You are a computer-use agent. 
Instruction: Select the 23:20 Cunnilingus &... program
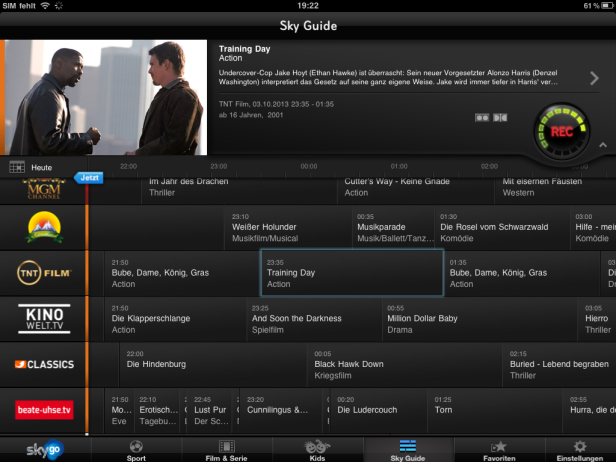(280, 410)
